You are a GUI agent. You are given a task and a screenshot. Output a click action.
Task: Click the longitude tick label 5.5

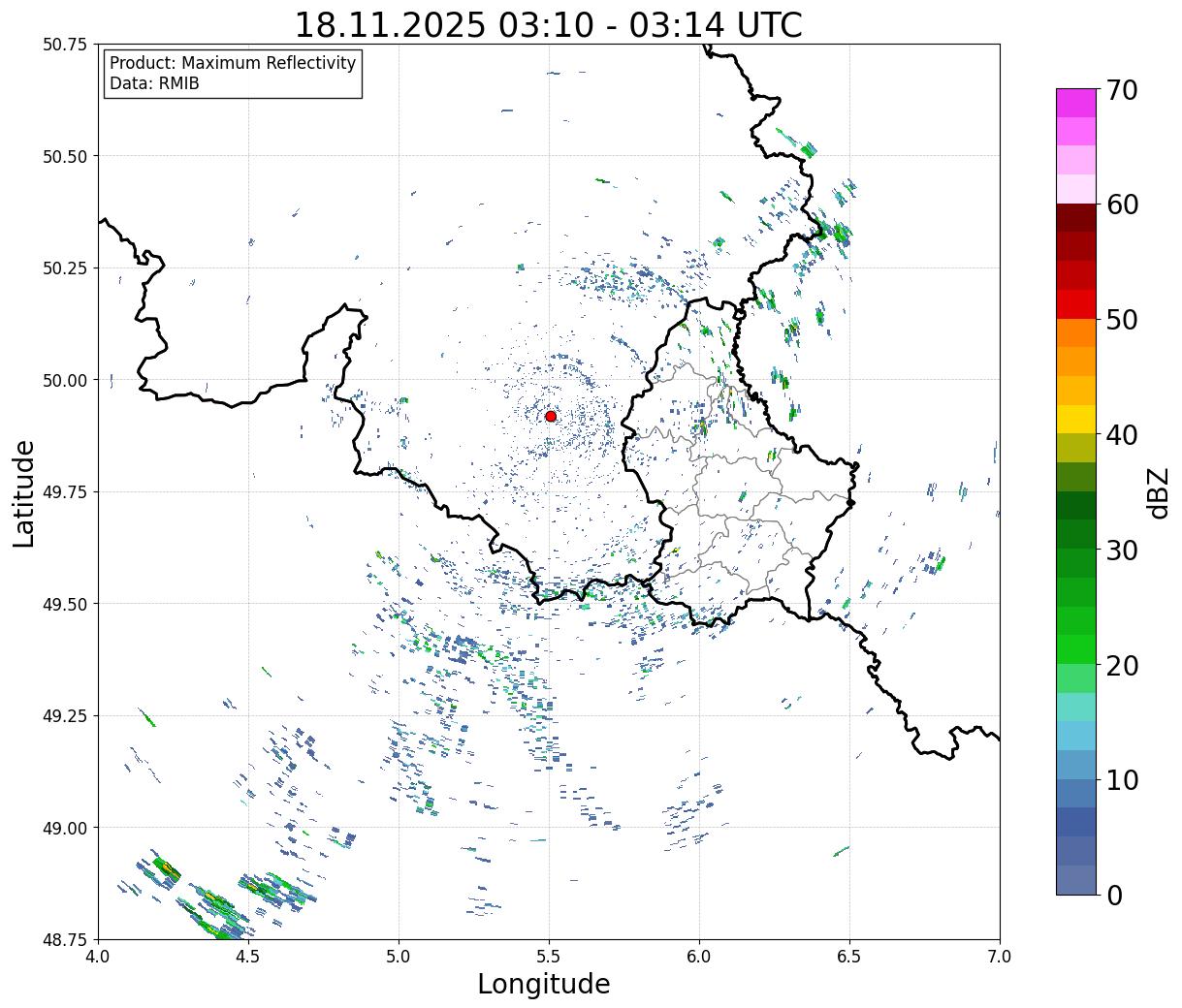pos(549,957)
